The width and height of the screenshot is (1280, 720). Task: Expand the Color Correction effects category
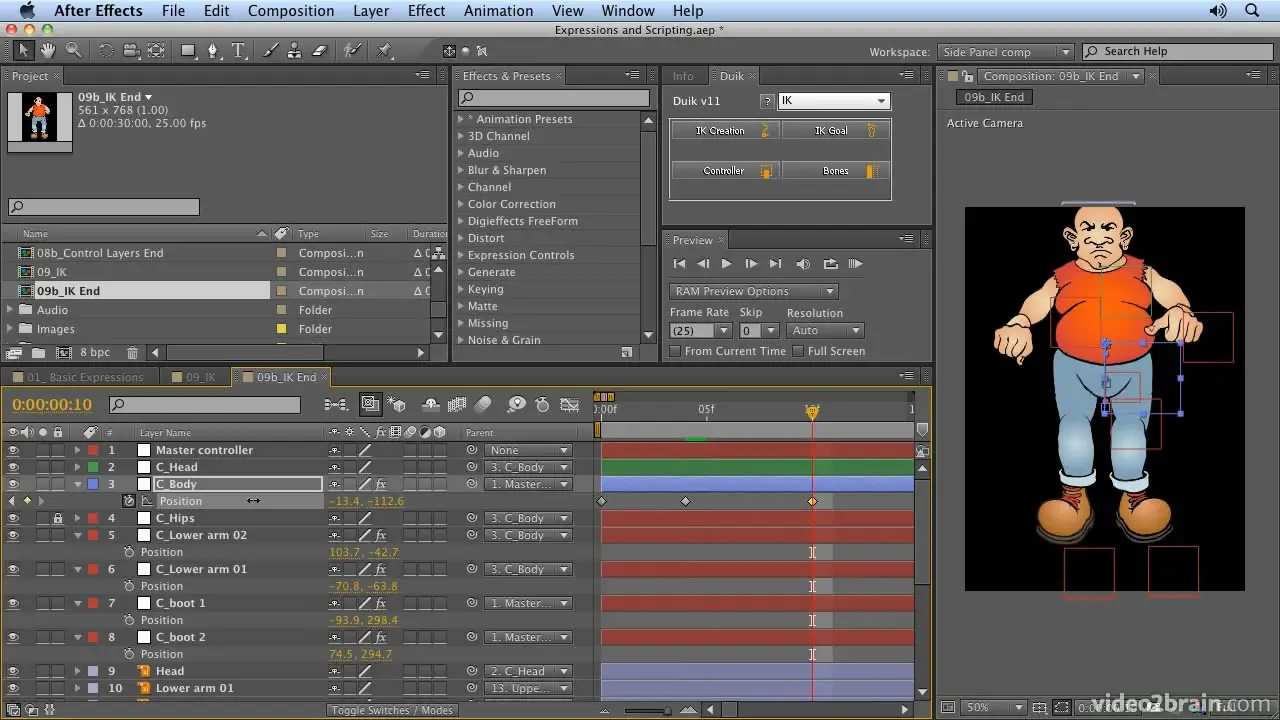(x=462, y=204)
